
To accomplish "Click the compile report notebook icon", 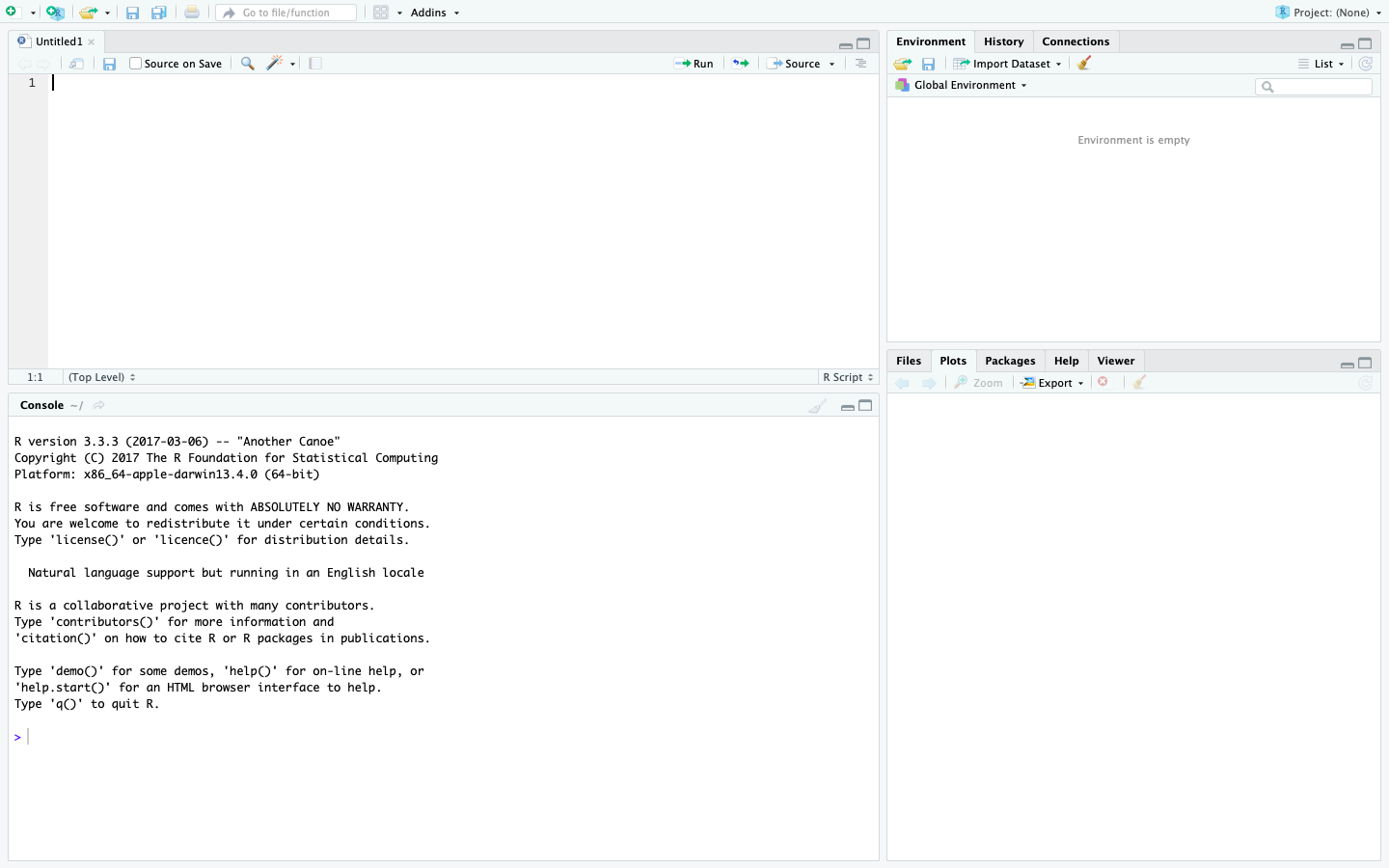I will (315, 64).
